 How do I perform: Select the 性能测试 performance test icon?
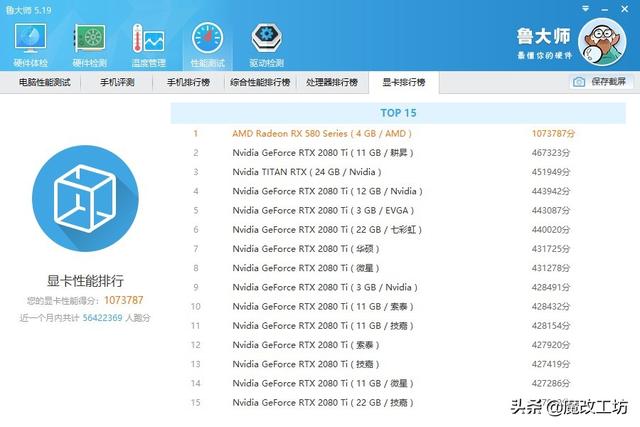click(207, 44)
